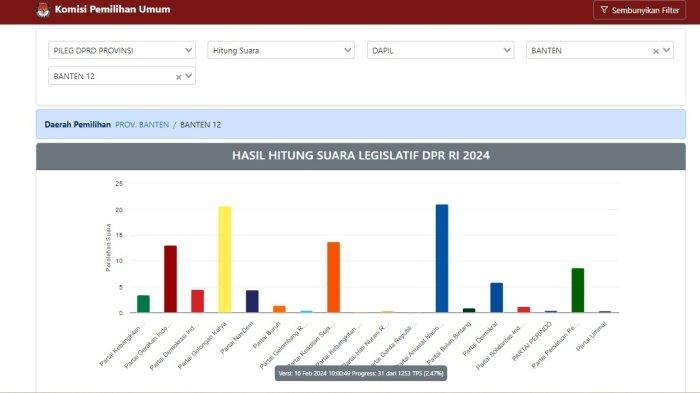Viewport: 700px width, 393px height.
Task: Click the chart title HASIL HITUNG SUARA
Action: (x=361, y=155)
